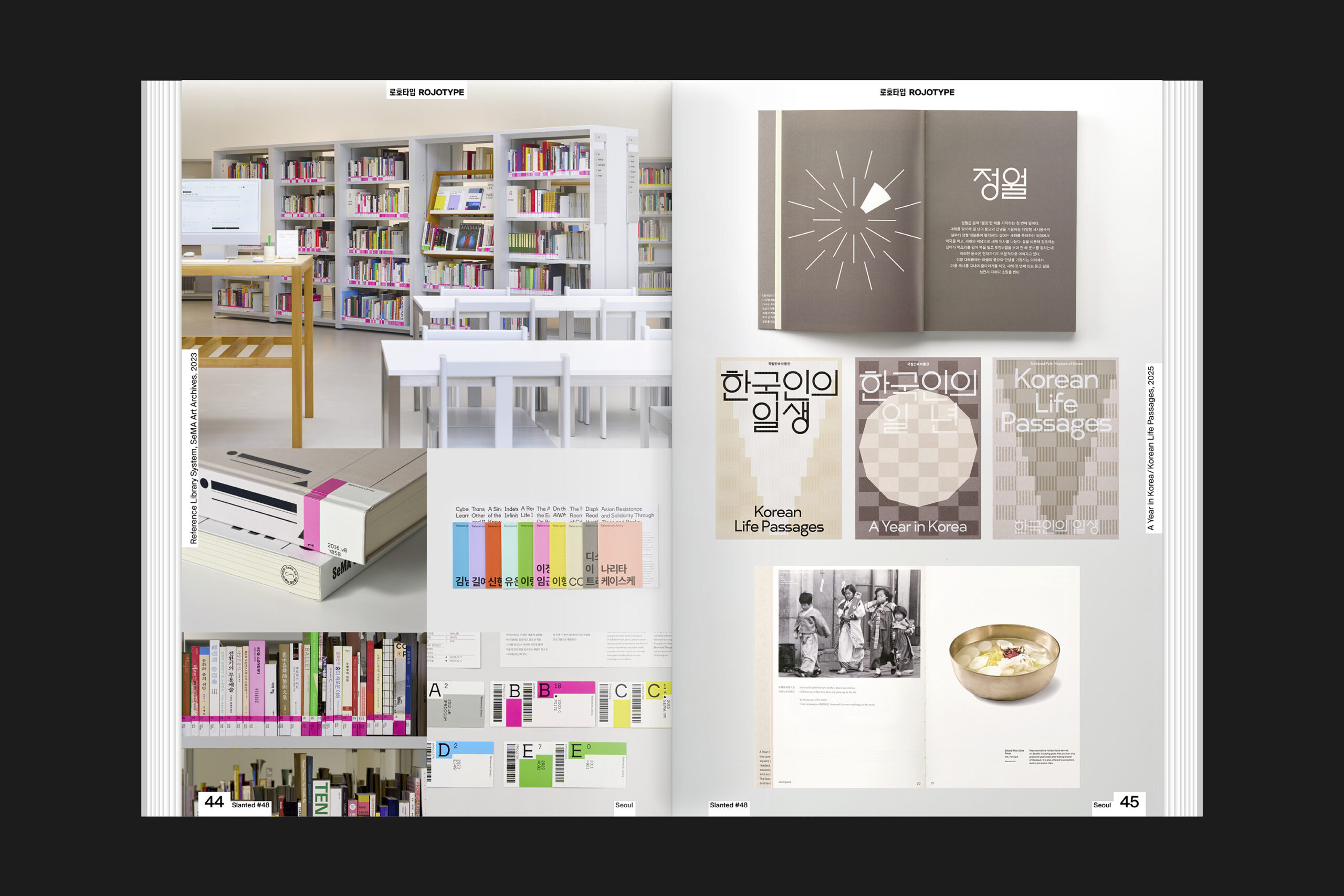Open the black-and-white photo of children in hanbok
This screenshot has width=1344, height=896.
pyautogui.click(x=849, y=624)
